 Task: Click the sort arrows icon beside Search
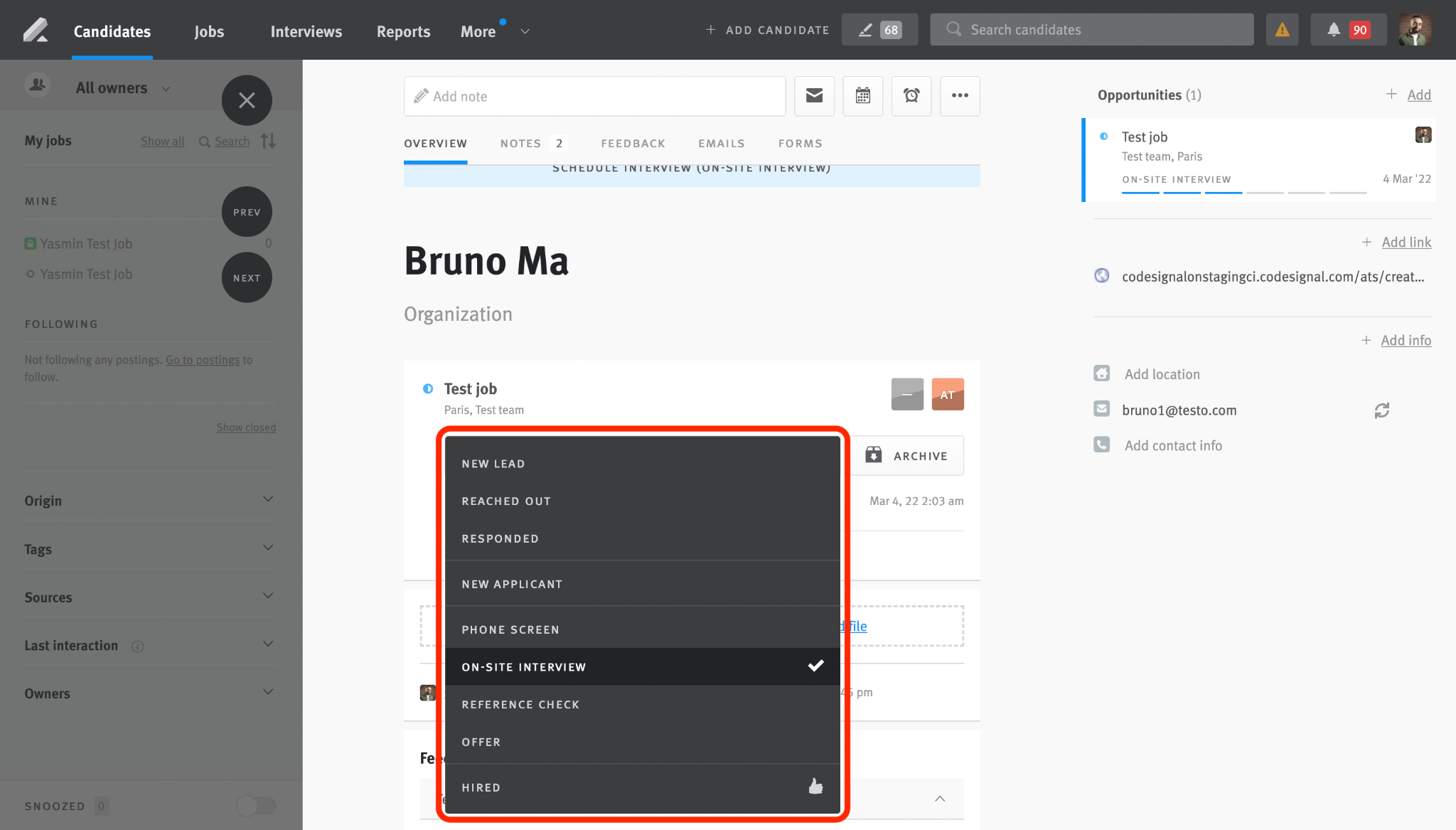(268, 141)
